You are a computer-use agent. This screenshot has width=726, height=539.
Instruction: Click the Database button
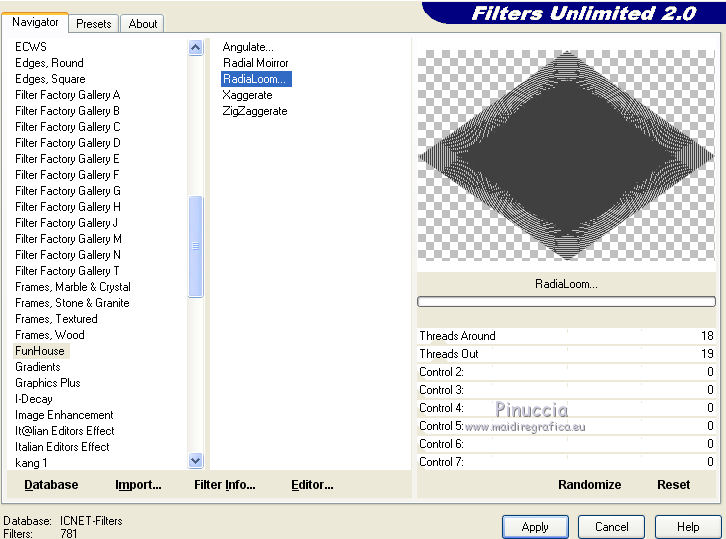[51, 485]
